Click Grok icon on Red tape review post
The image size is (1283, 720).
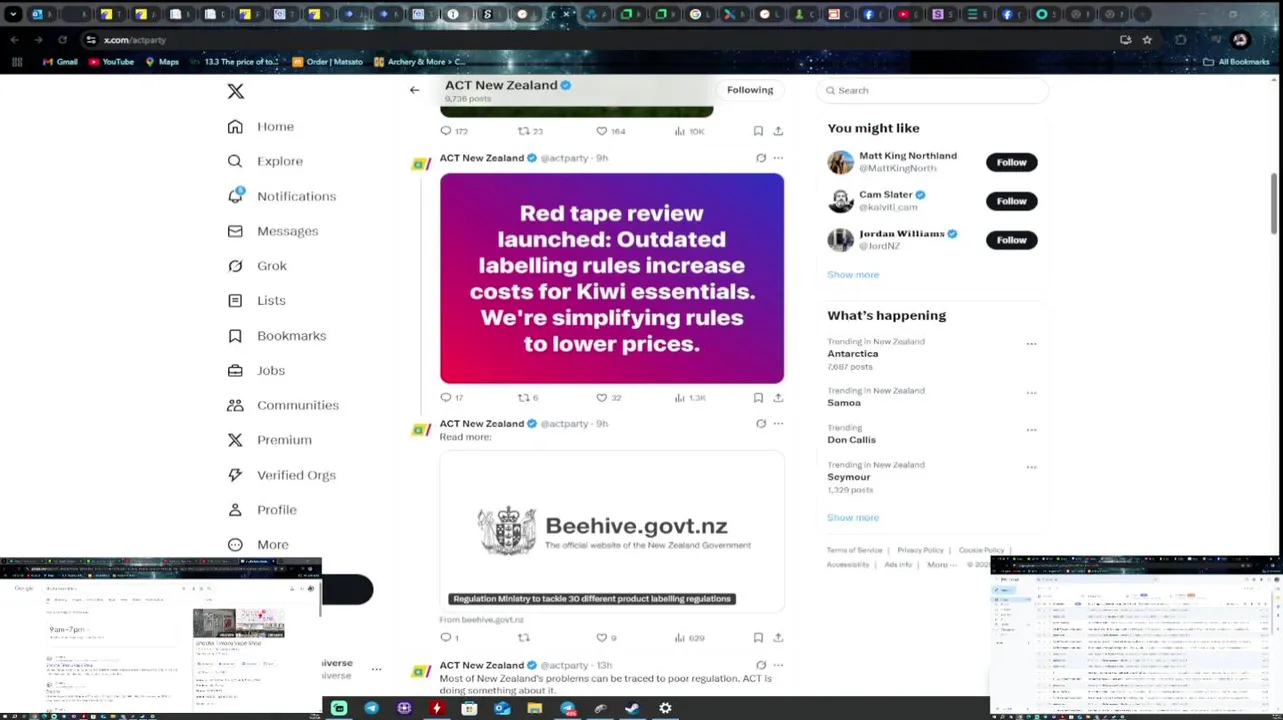click(x=761, y=158)
